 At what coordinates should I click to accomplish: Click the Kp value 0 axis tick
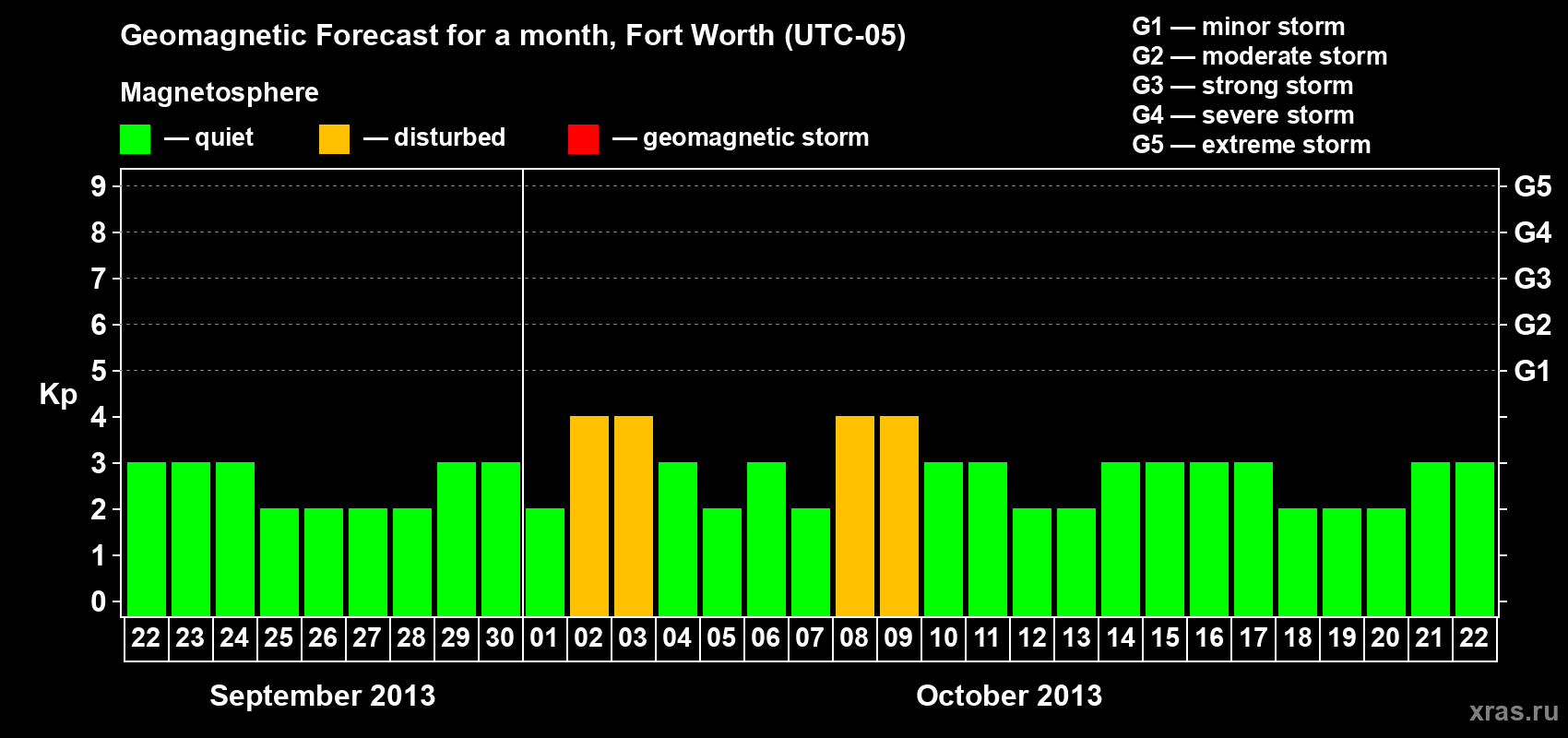99,601
